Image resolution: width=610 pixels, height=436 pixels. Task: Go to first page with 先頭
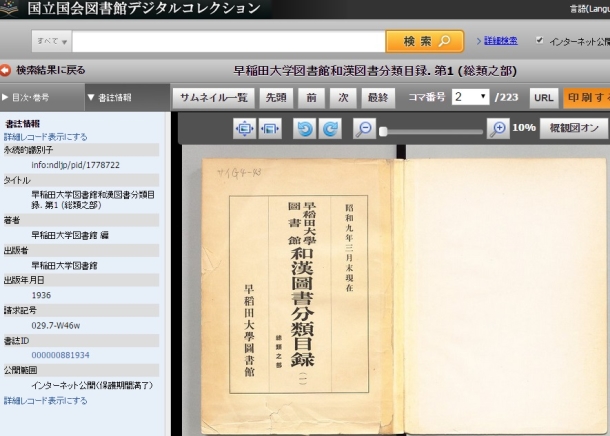click(276, 98)
